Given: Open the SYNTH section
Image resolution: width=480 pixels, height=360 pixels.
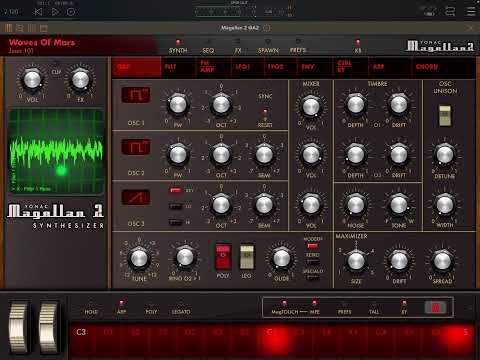Looking at the screenshot, I should tap(178, 47).
